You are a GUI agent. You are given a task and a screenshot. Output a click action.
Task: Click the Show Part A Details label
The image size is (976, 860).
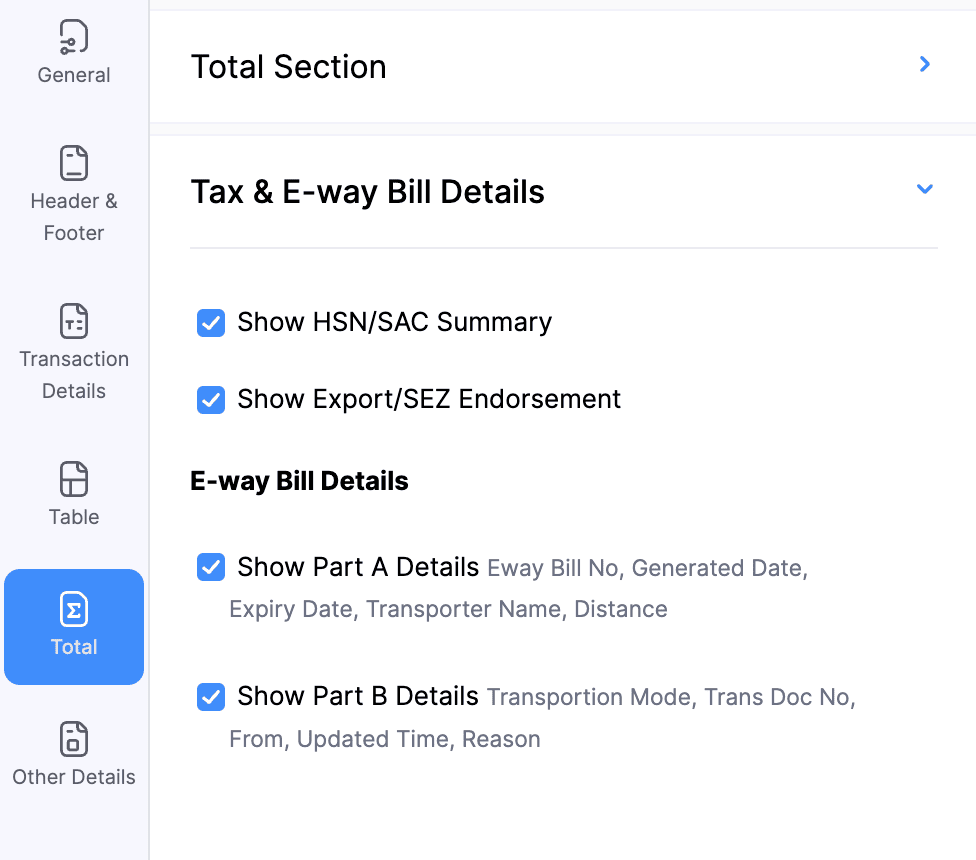358,567
